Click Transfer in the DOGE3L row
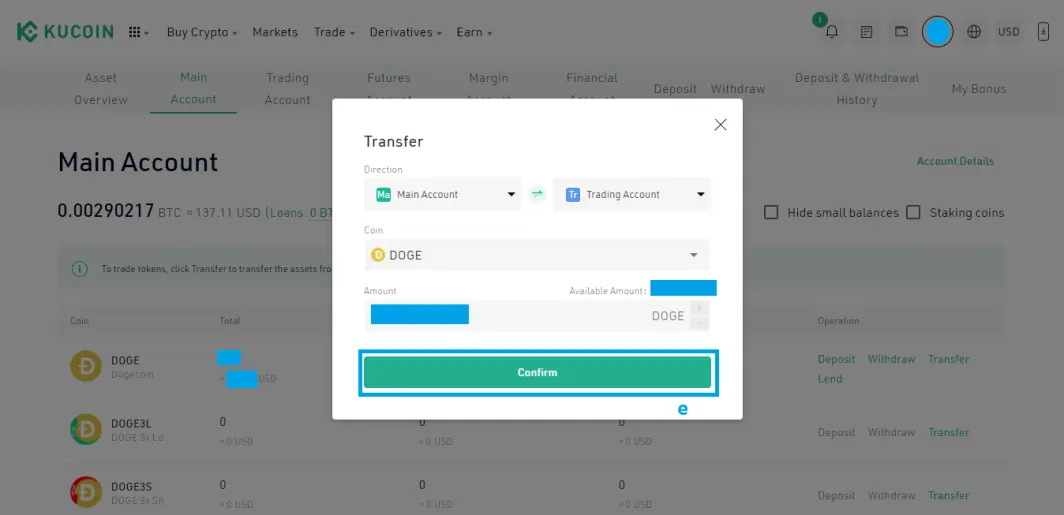Screen dimensions: 1064x515 coord(949,432)
